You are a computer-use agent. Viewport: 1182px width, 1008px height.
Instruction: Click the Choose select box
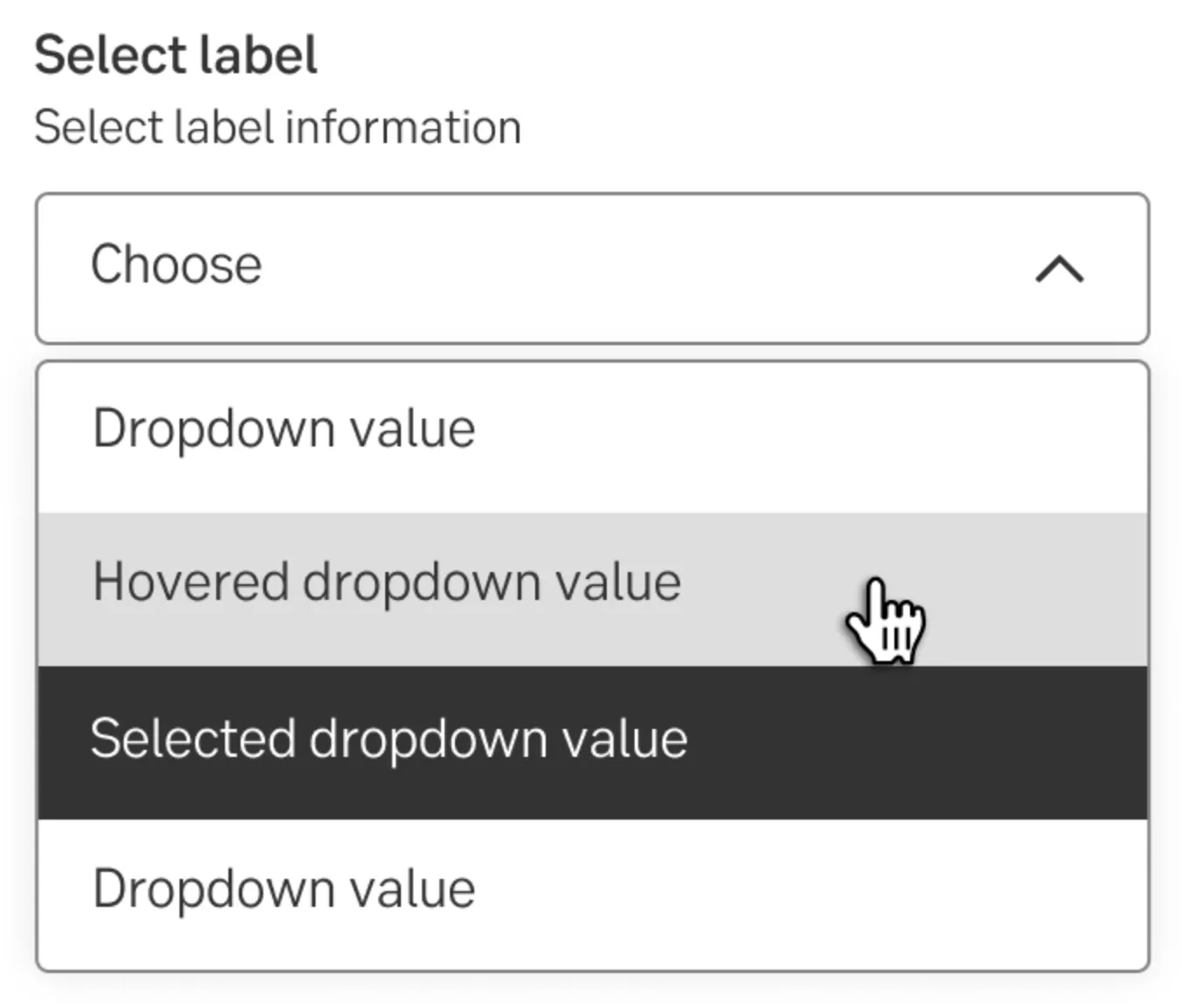592,268
